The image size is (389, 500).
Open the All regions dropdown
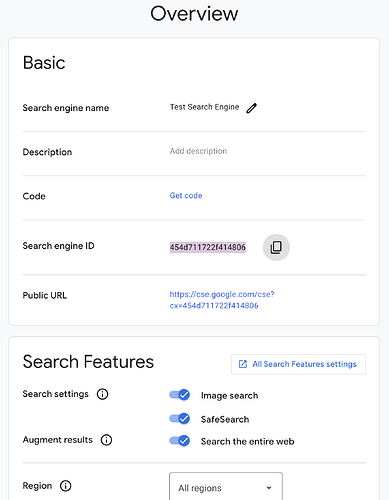(226, 487)
